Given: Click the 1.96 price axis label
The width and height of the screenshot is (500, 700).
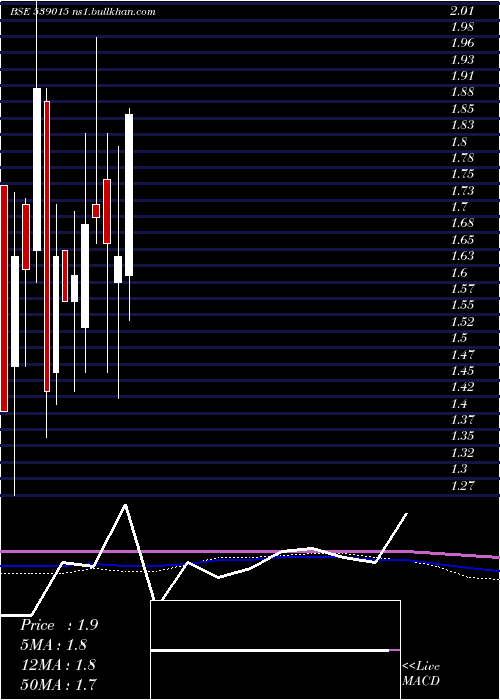Looking at the screenshot, I should pos(462,43).
